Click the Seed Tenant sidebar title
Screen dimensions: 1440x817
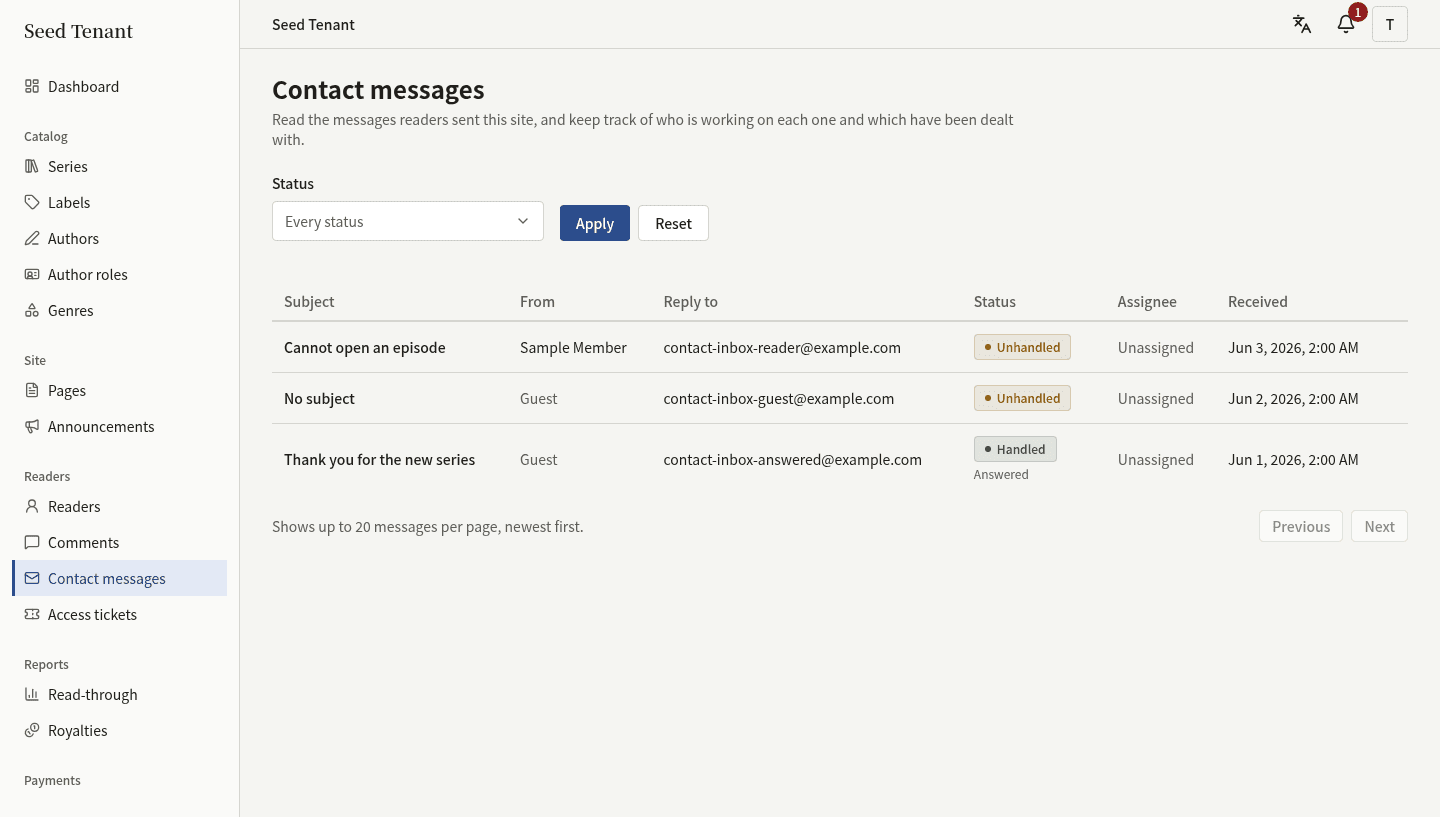coord(78,31)
